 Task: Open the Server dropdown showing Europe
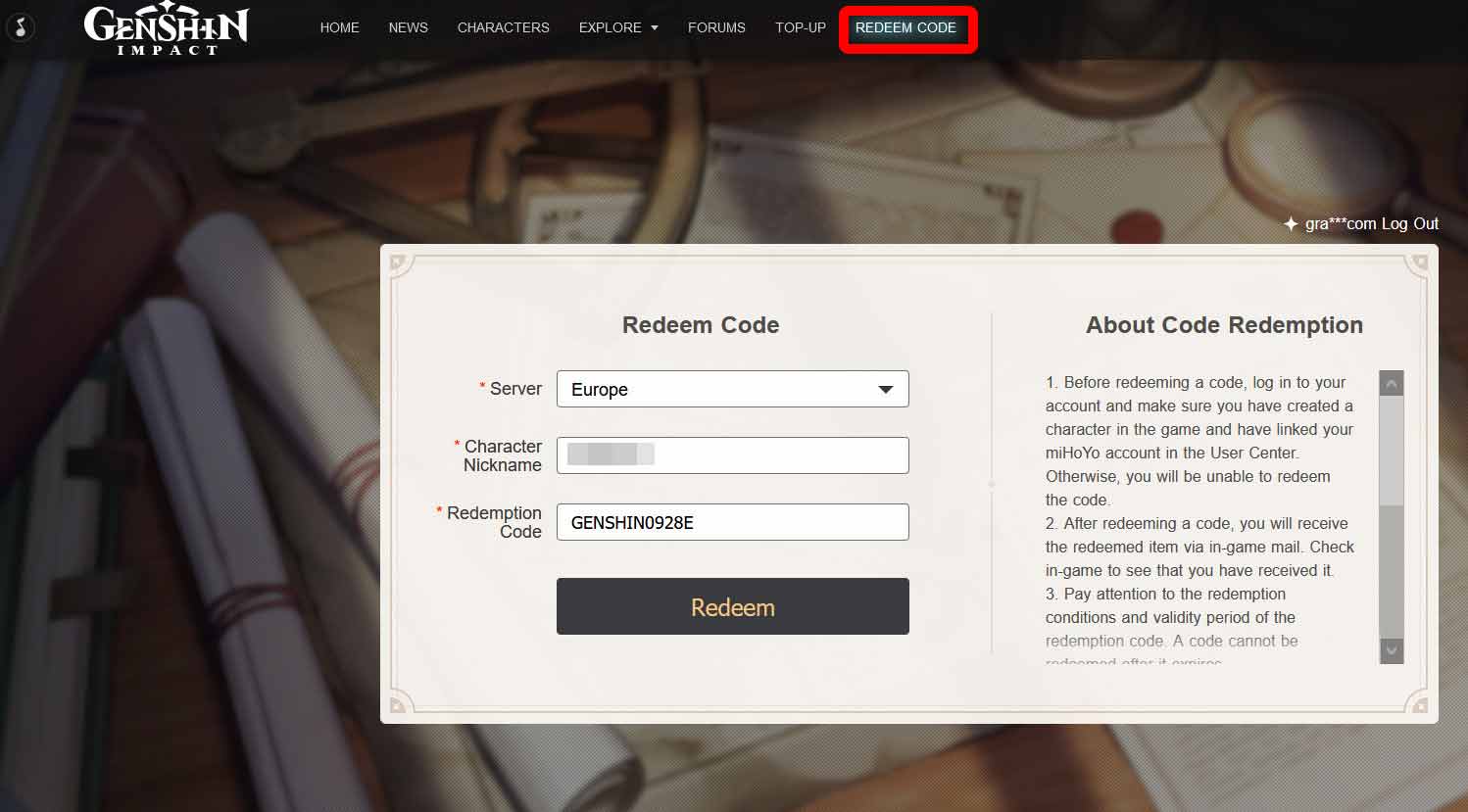coord(733,389)
